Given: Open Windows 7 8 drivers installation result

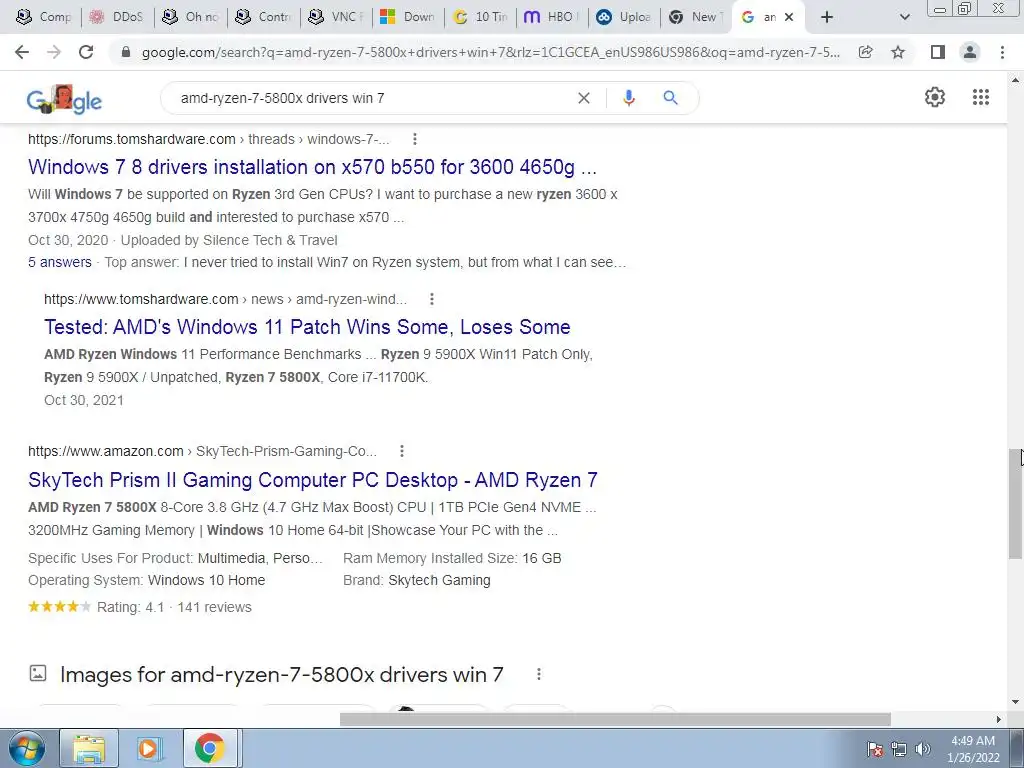Looking at the screenshot, I should point(312,167).
